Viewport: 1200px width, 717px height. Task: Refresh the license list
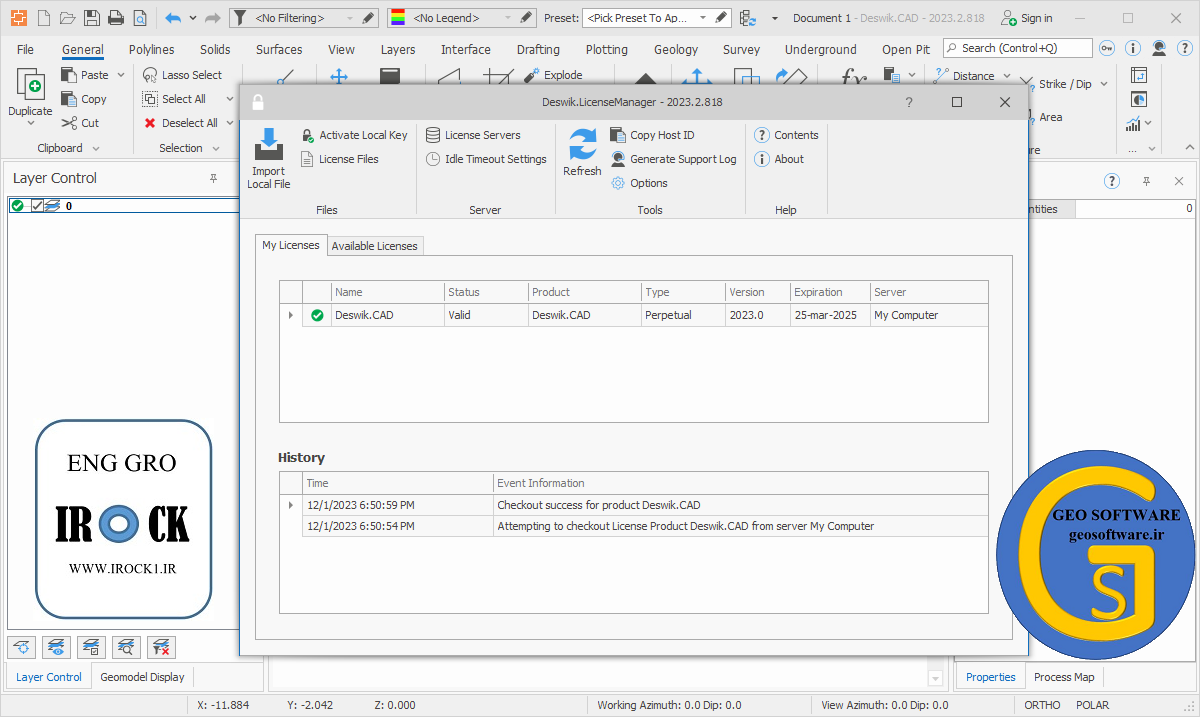pyautogui.click(x=582, y=152)
